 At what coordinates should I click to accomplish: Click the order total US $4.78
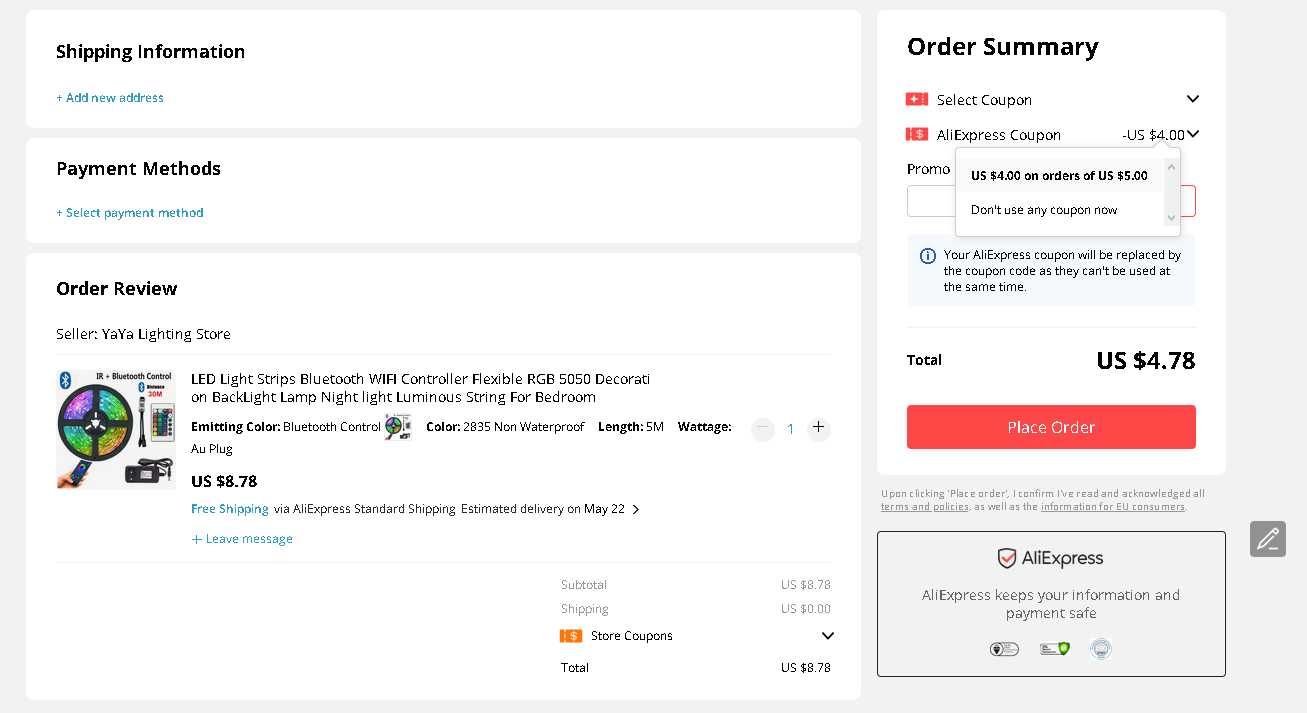coord(1146,361)
